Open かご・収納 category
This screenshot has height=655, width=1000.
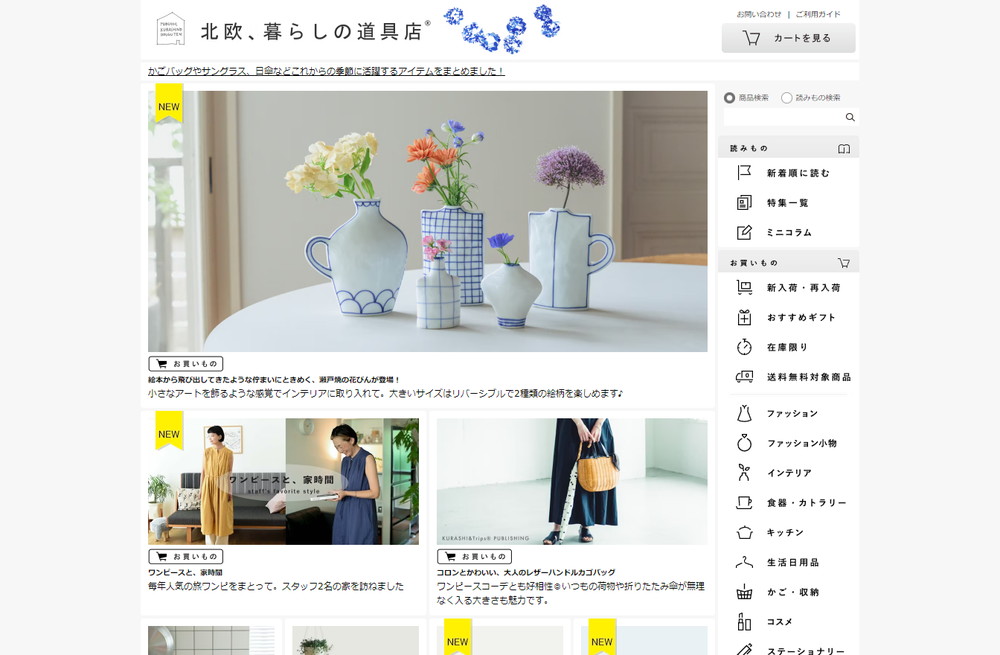tap(793, 592)
